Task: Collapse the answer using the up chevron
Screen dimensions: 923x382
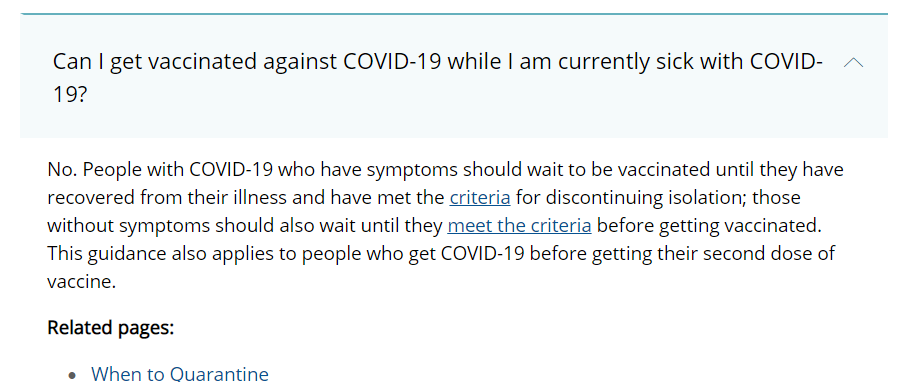Action: 853,62
